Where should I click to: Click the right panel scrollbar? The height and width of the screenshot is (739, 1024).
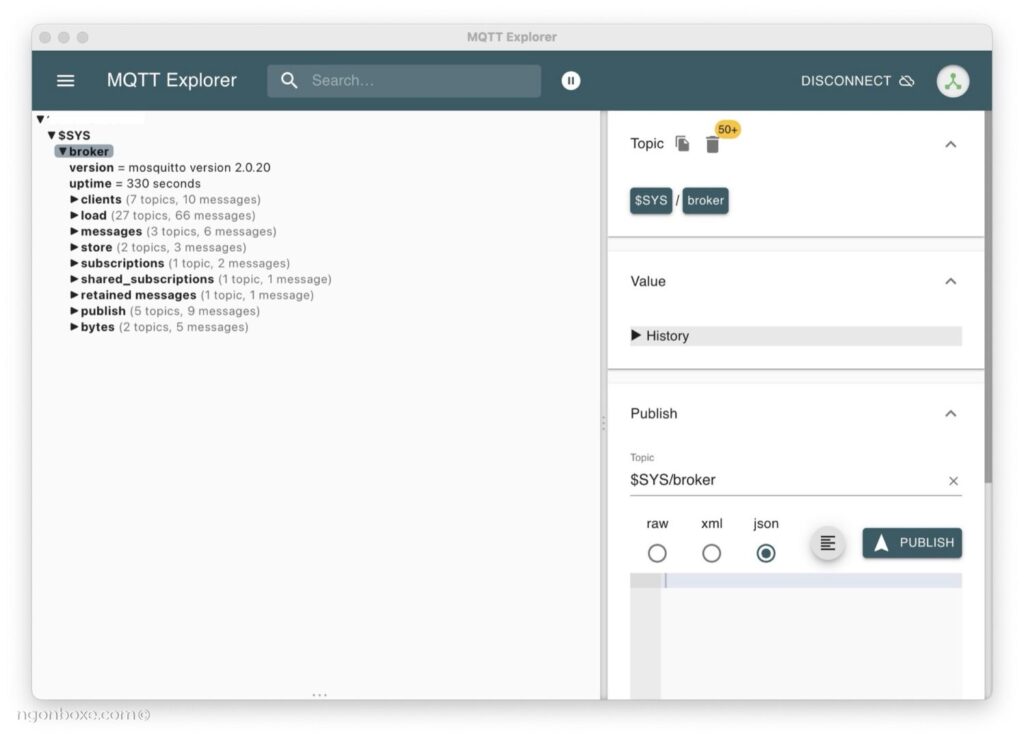988,297
